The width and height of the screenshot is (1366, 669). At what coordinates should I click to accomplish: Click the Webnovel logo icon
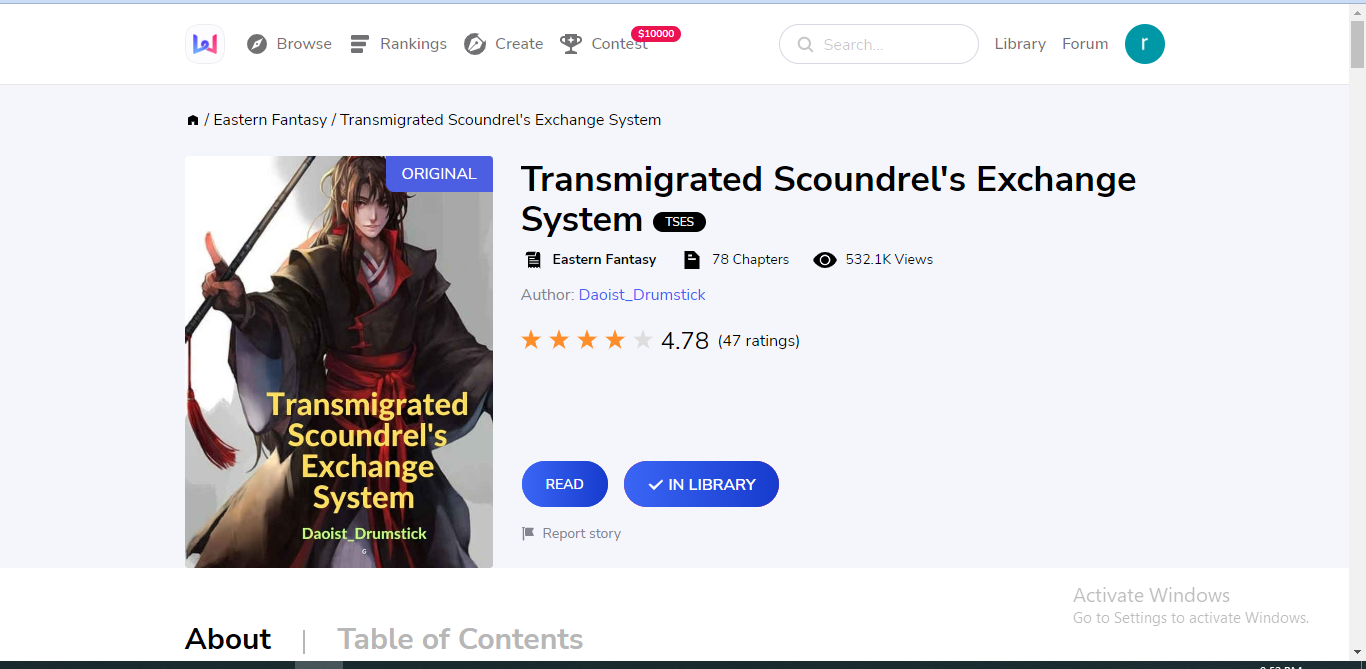[205, 44]
